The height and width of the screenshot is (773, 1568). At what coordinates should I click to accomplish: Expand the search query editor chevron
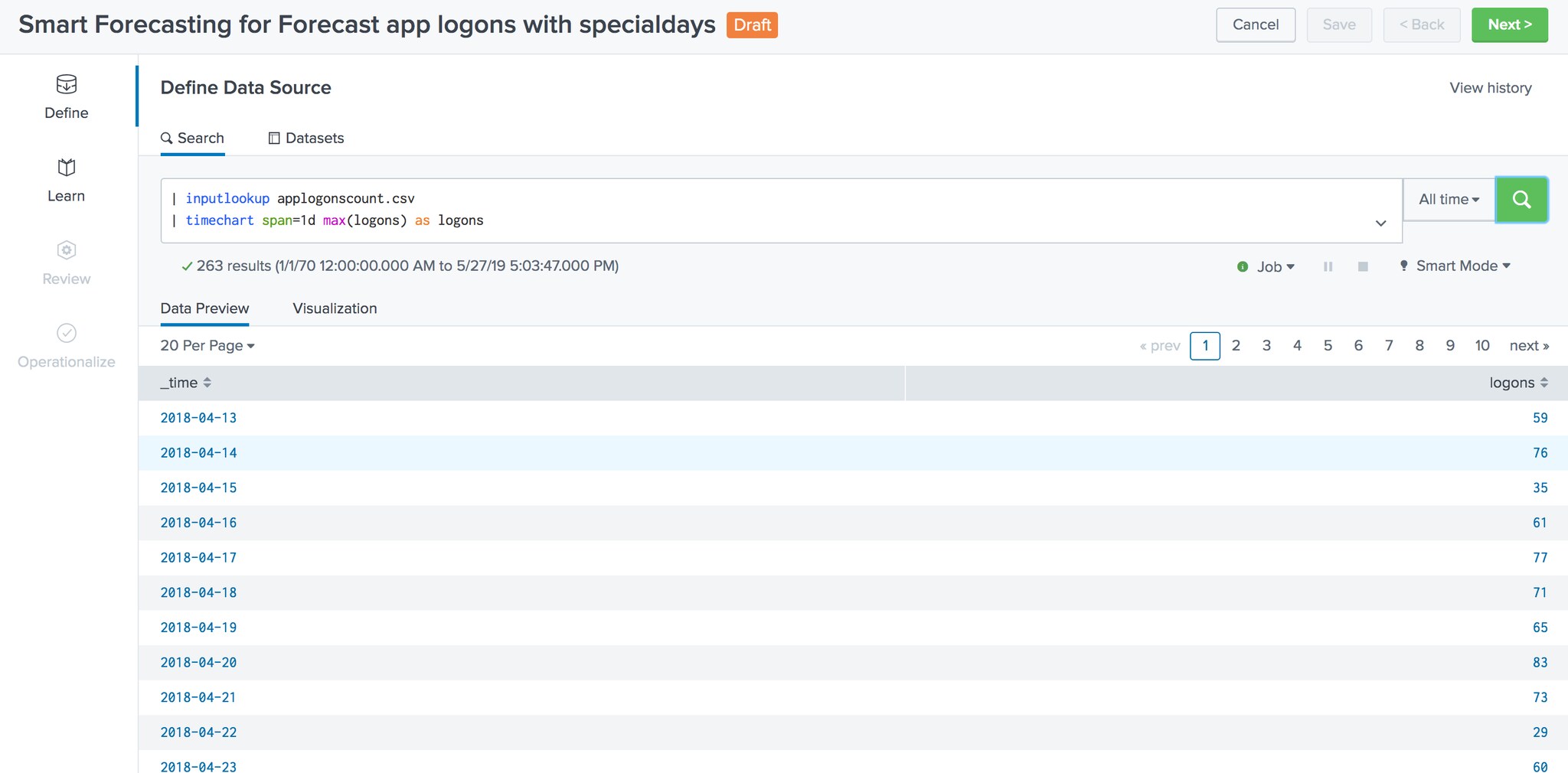click(x=1380, y=223)
